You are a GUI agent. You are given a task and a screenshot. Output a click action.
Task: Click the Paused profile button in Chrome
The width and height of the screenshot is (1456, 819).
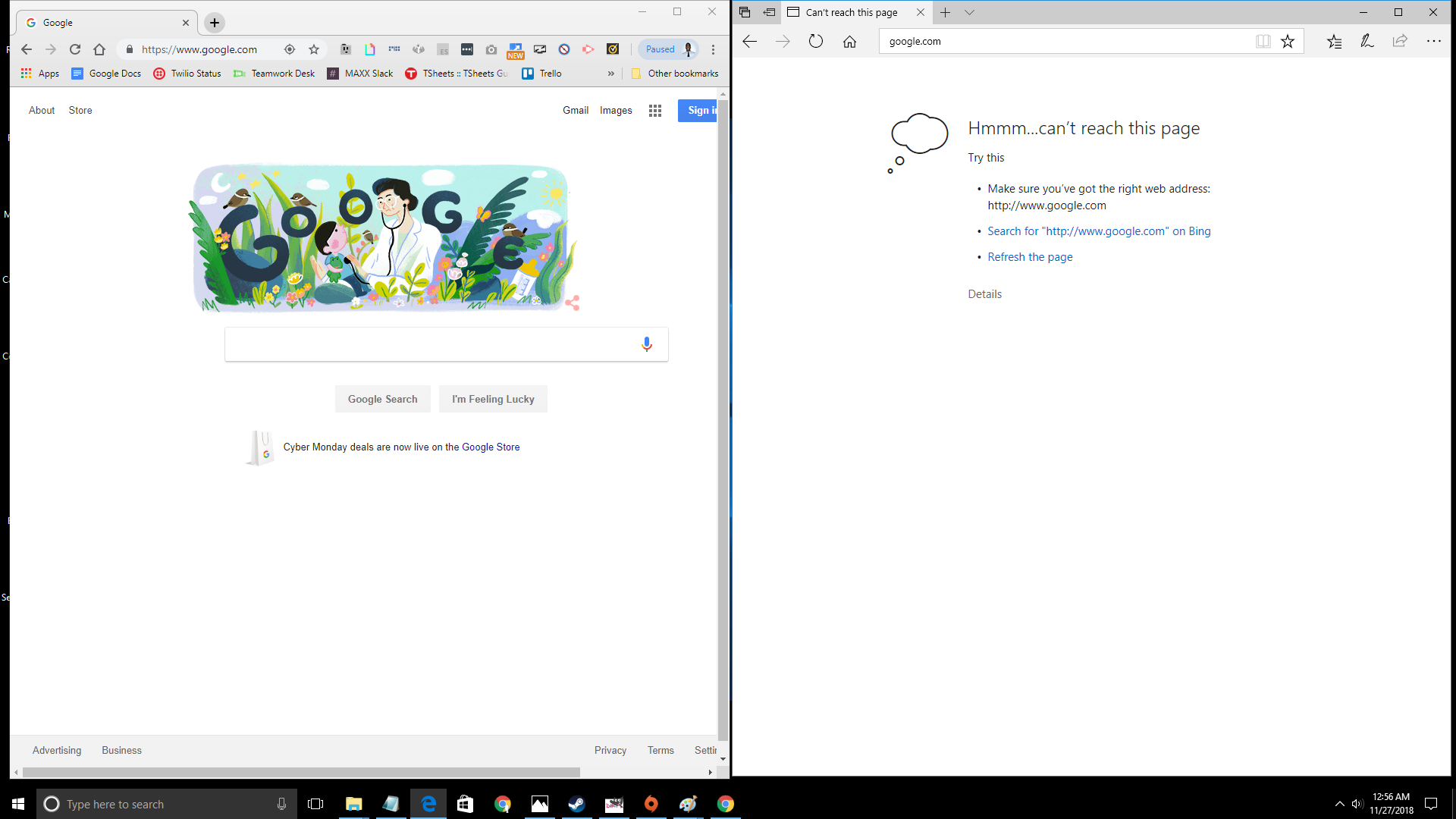click(x=667, y=49)
